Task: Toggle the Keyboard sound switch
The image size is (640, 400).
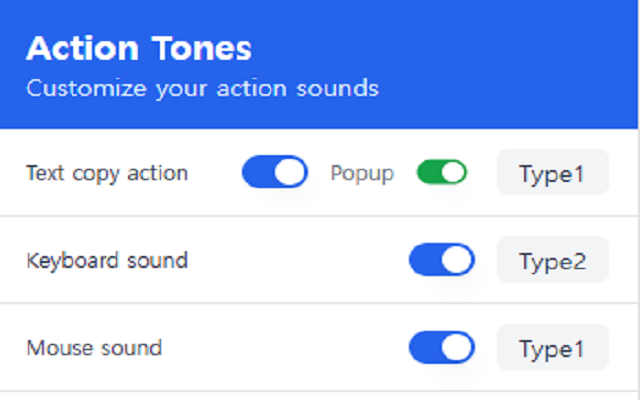Action: coord(441,261)
